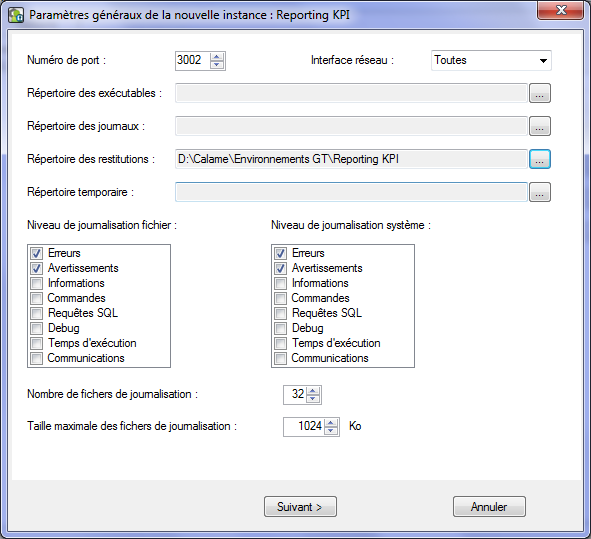Check Debug under journalisation système
Image resolution: width=591 pixels, height=539 pixels.
[x=280, y=328]
